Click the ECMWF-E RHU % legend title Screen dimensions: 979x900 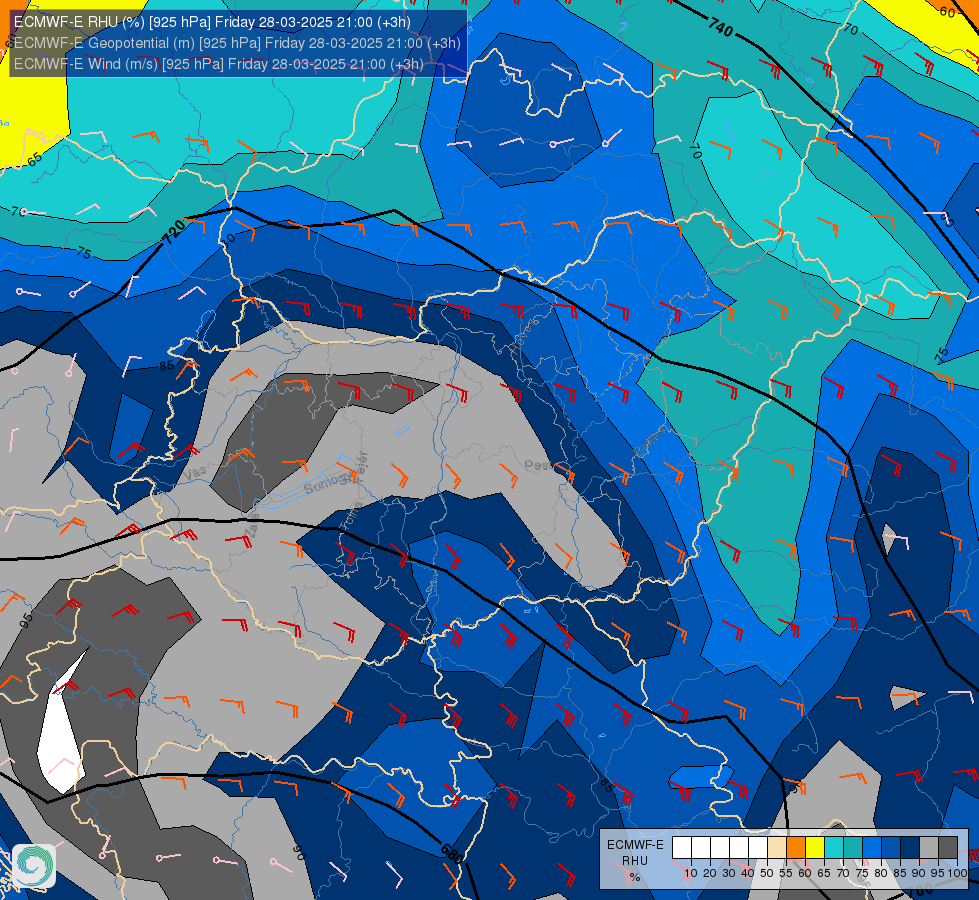click(x=635, y=861)
